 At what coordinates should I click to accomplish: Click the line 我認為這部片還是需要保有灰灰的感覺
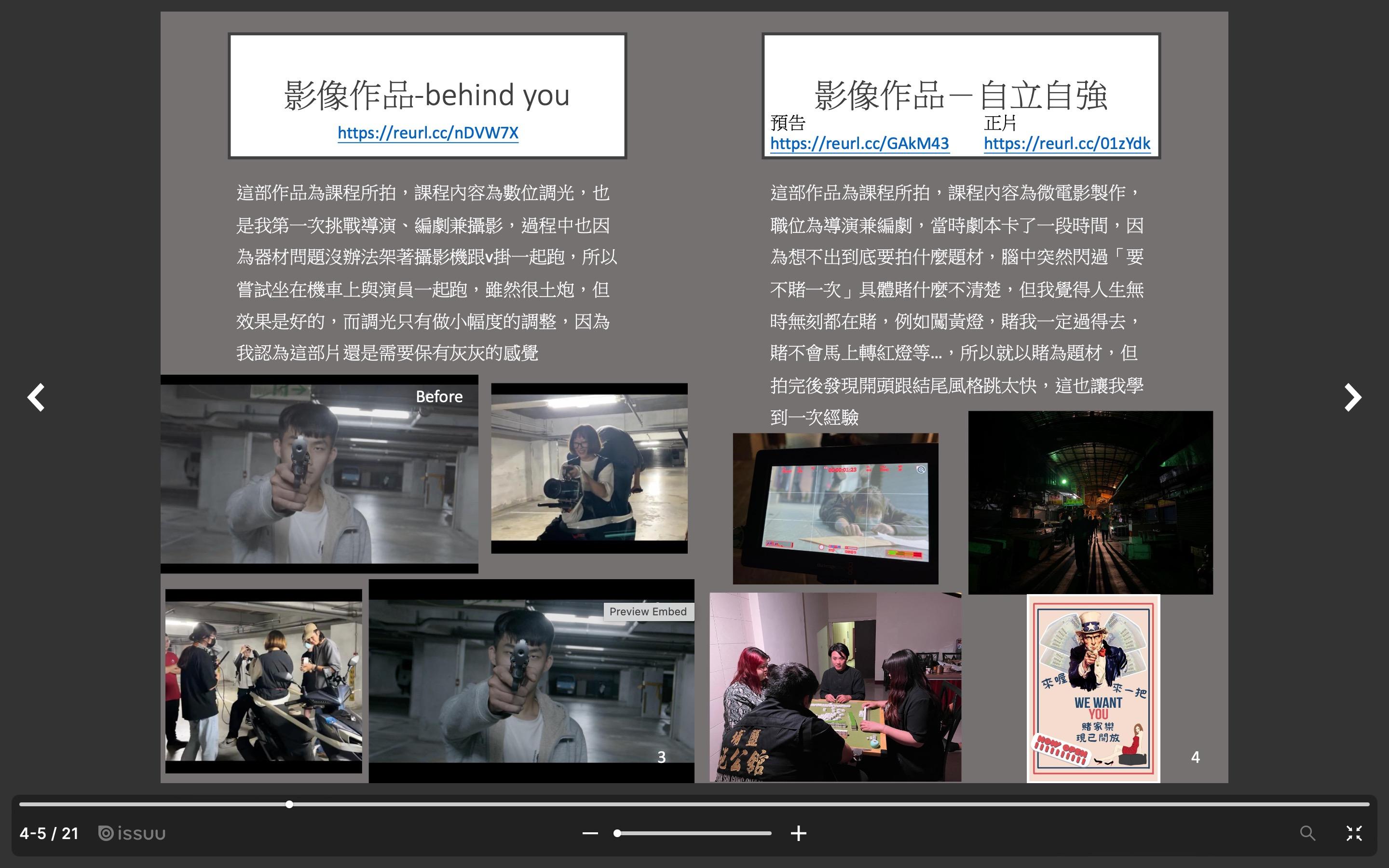[x=387, y=353]
